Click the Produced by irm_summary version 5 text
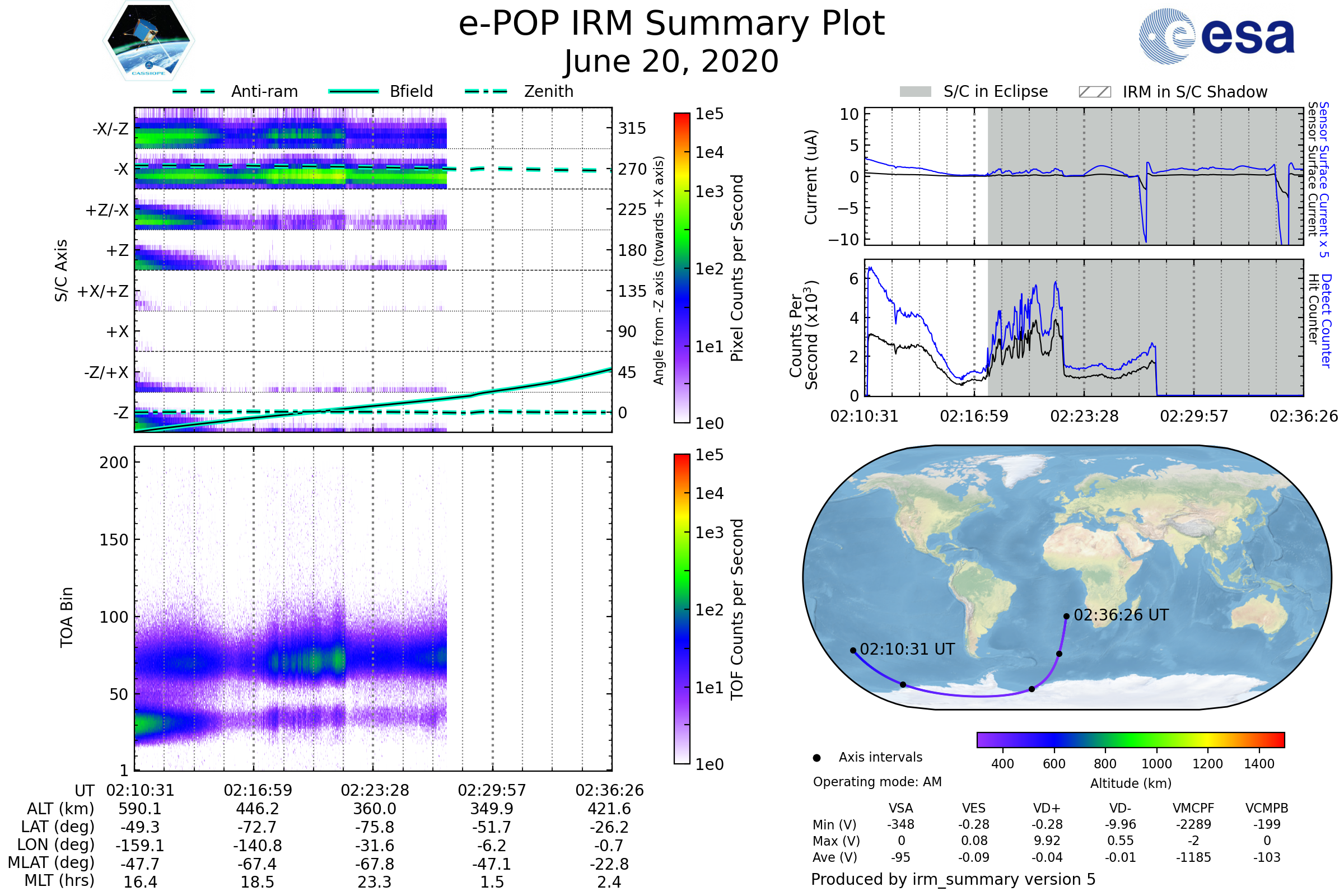The image size is (1344, 896). pos(953,879)
